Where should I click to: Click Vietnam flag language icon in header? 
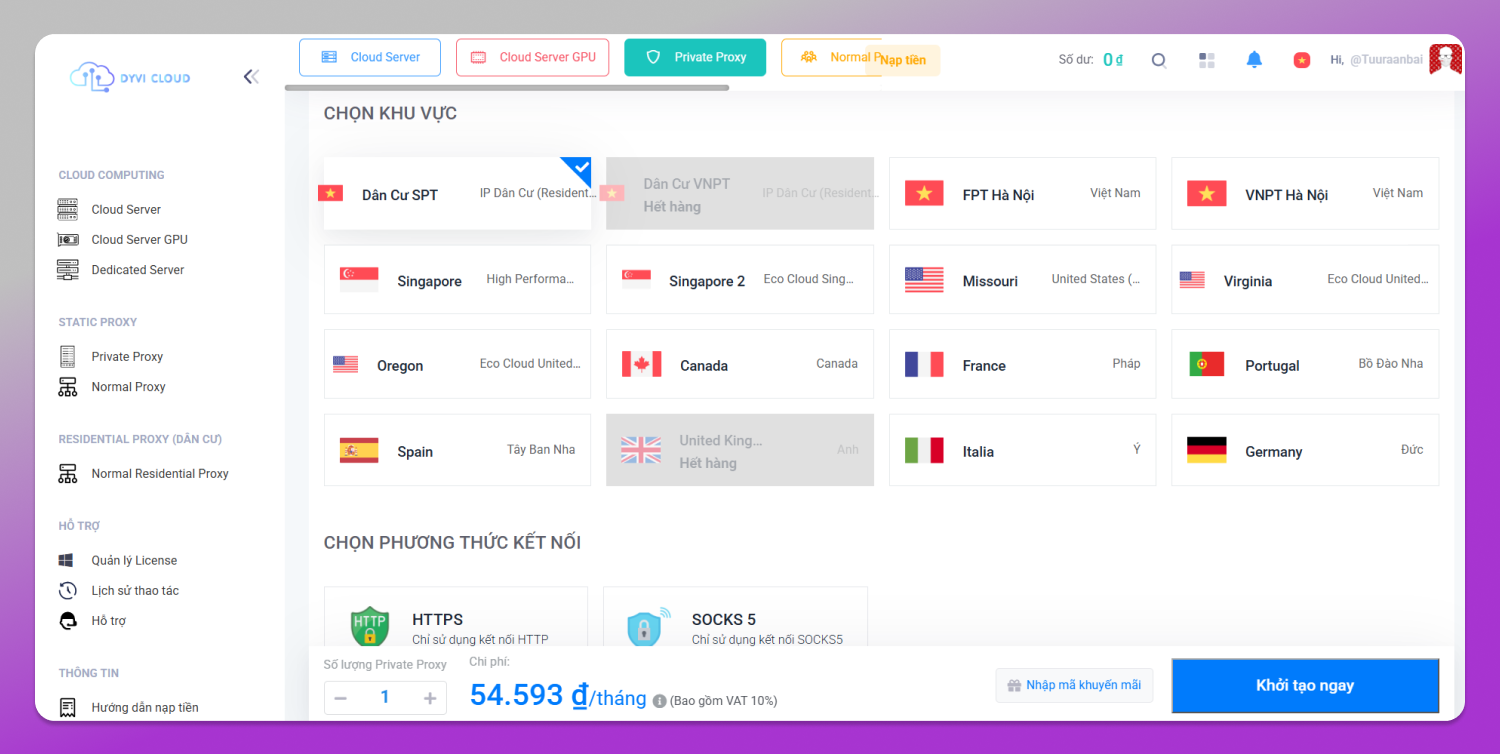1302,60
